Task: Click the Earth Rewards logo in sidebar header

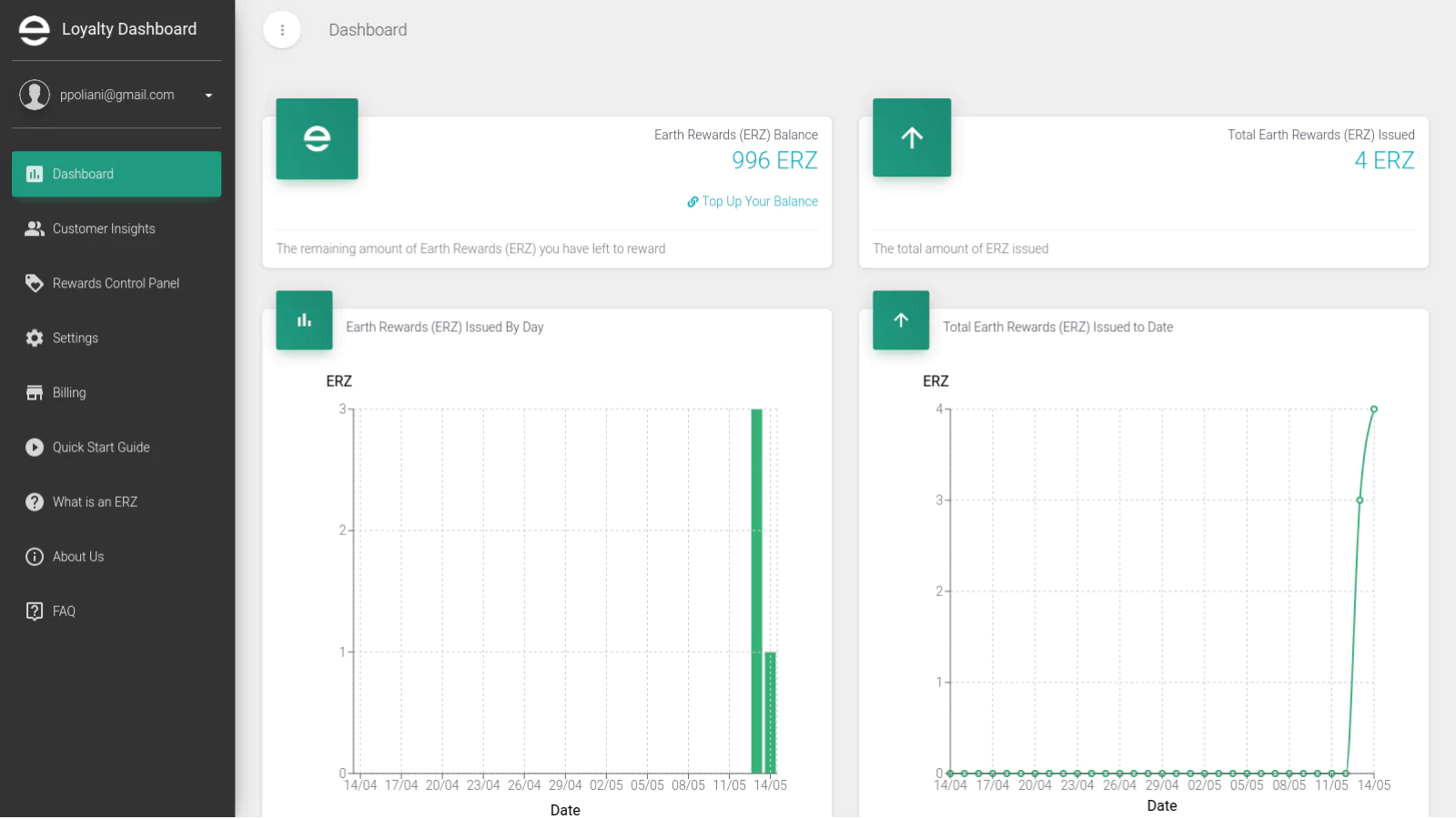Action: coord(35,30)
